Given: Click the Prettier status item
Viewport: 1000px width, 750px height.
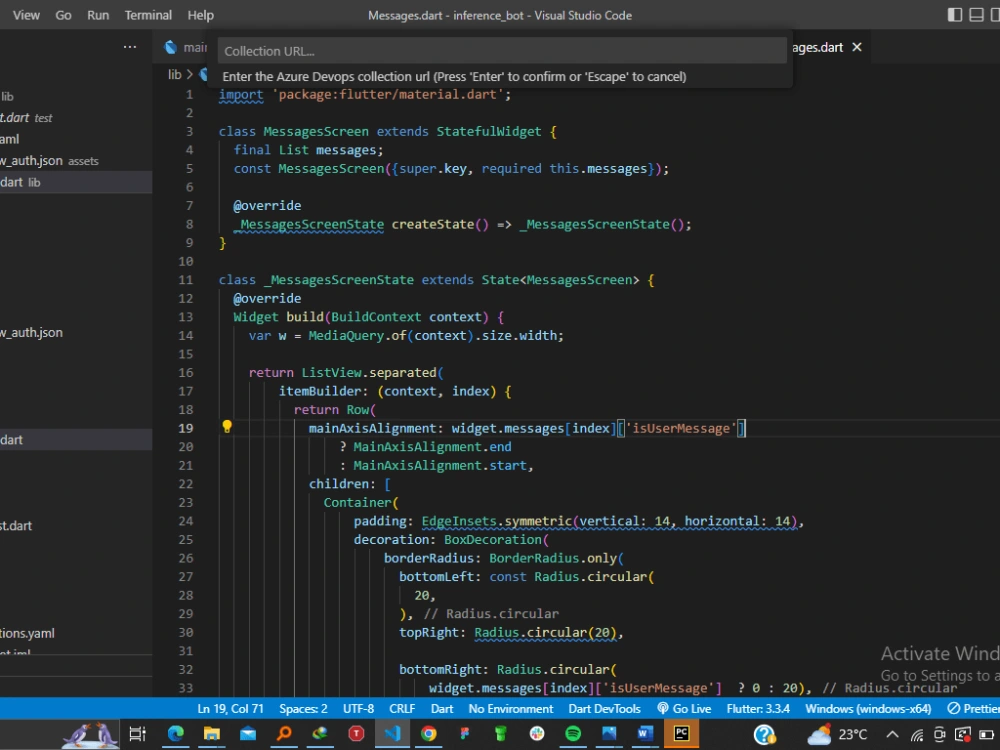Looking at the screenshot, I should 973,709.
